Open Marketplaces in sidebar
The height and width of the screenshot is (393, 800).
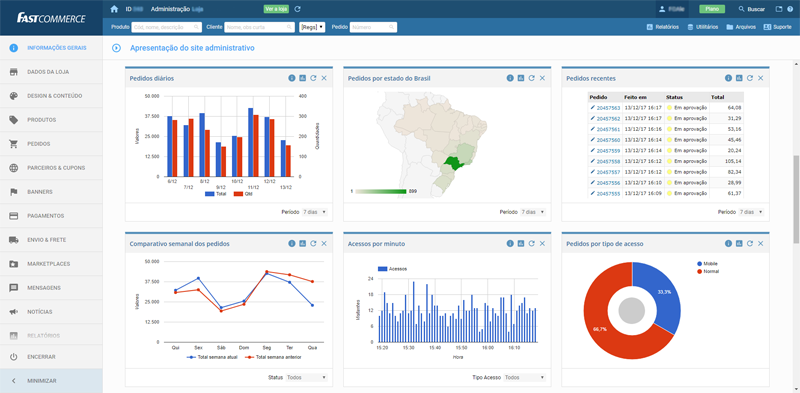[x=51, y=264]
